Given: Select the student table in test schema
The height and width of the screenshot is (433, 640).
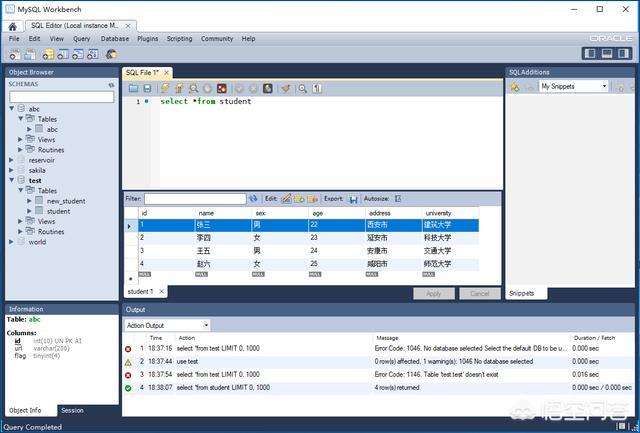Looking at the screenshot, I should coord(58,211).
